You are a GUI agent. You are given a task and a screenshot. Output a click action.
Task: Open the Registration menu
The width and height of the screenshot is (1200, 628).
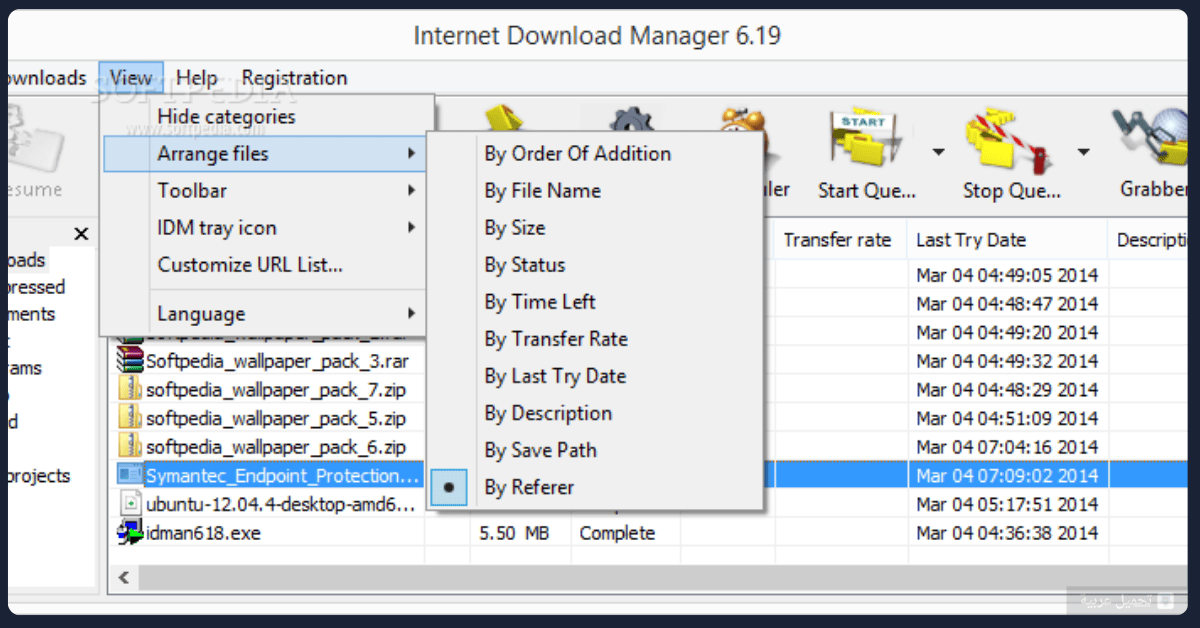tap(294, 78)
